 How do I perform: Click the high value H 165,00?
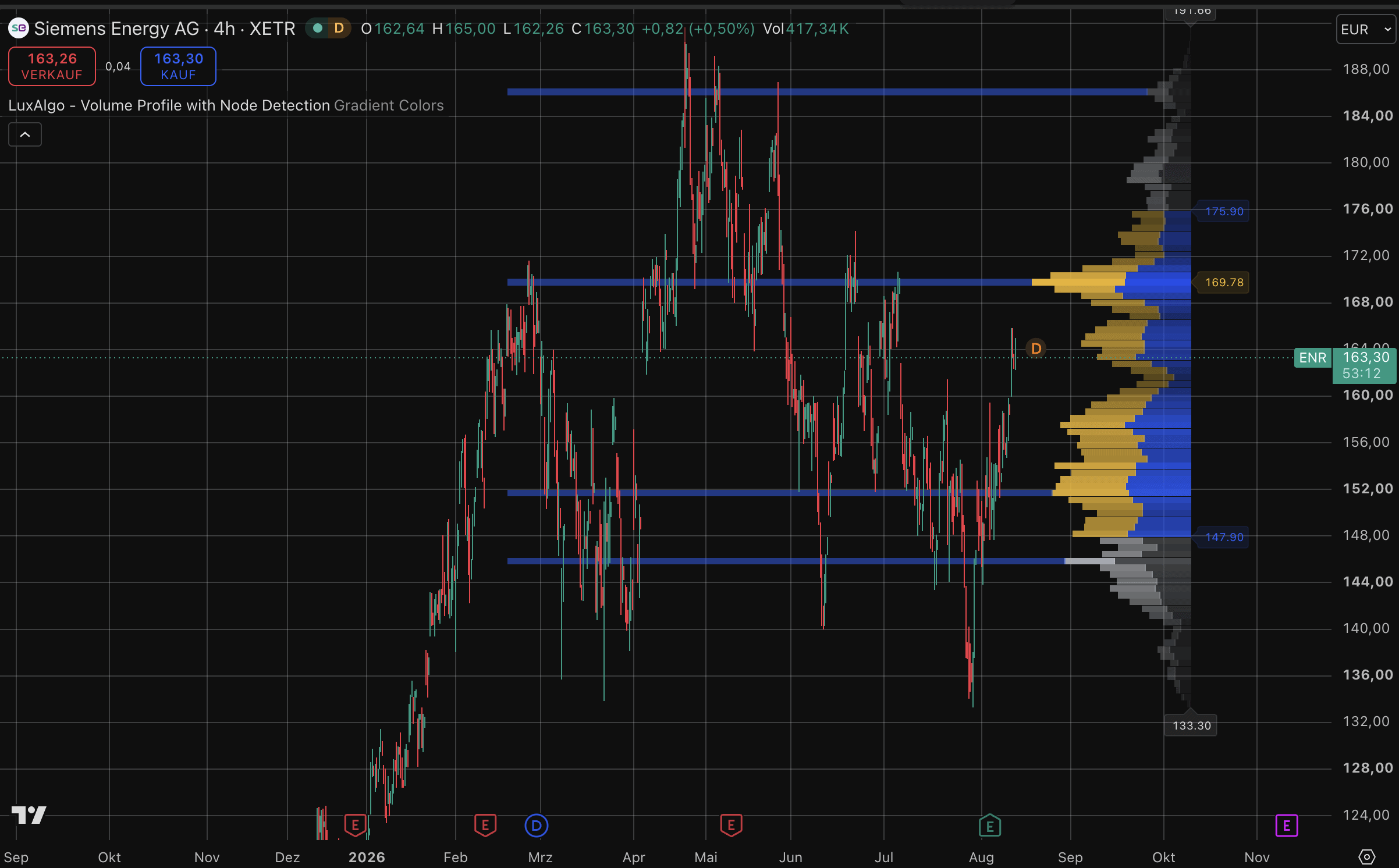point(464,29)
